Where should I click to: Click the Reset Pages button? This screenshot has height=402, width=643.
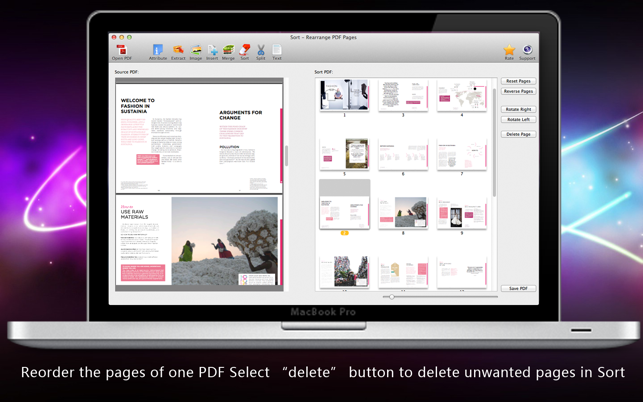[x=518, y=81]
